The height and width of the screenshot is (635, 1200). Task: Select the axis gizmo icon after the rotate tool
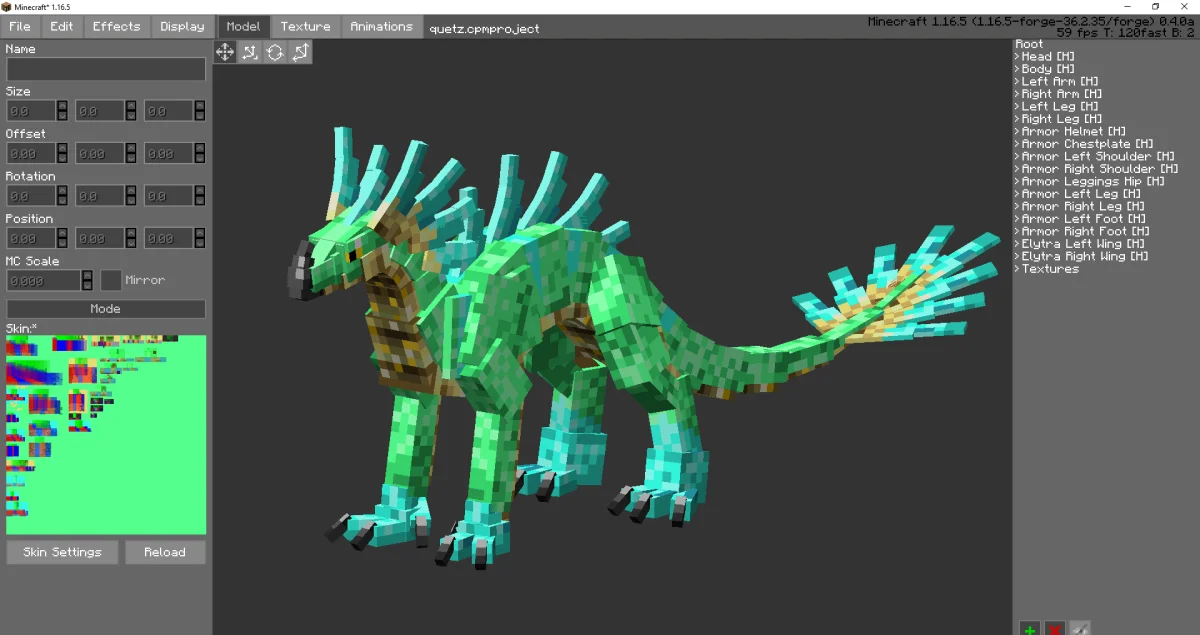tap(300, 52)
